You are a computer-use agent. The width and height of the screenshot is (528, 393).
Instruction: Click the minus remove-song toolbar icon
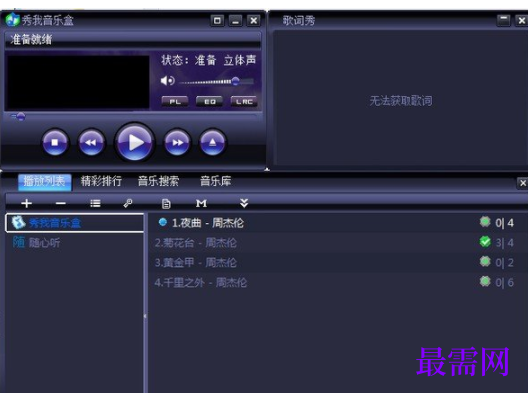(x=61, y=203)
